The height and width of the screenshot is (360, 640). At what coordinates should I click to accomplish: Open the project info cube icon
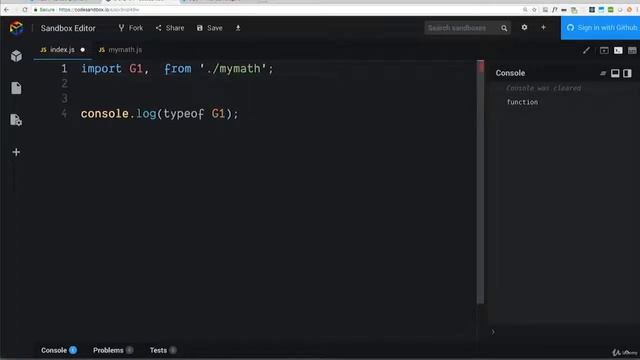point(16,56)
